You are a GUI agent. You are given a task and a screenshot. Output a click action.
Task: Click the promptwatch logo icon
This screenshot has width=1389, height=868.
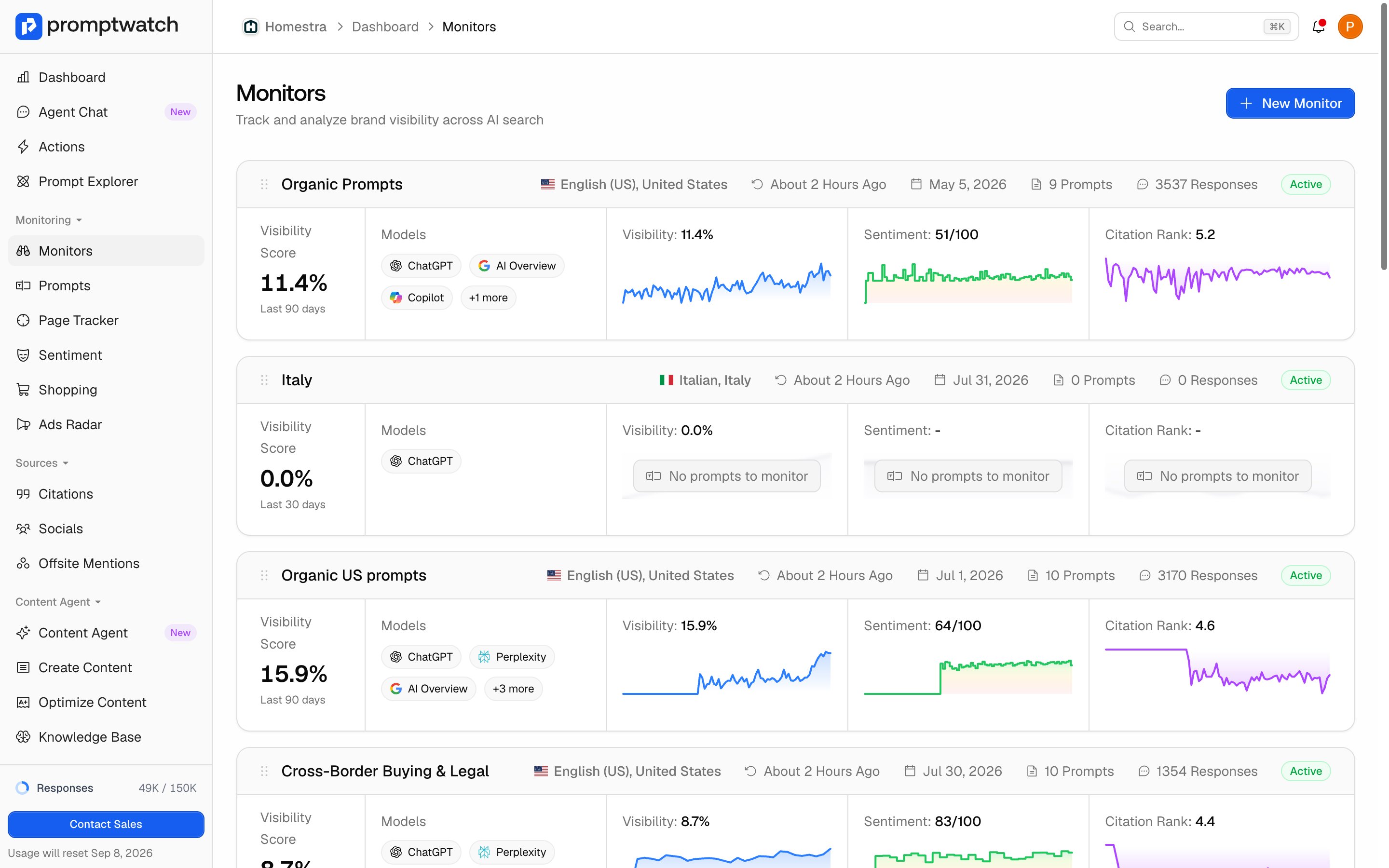click(29, 27)
